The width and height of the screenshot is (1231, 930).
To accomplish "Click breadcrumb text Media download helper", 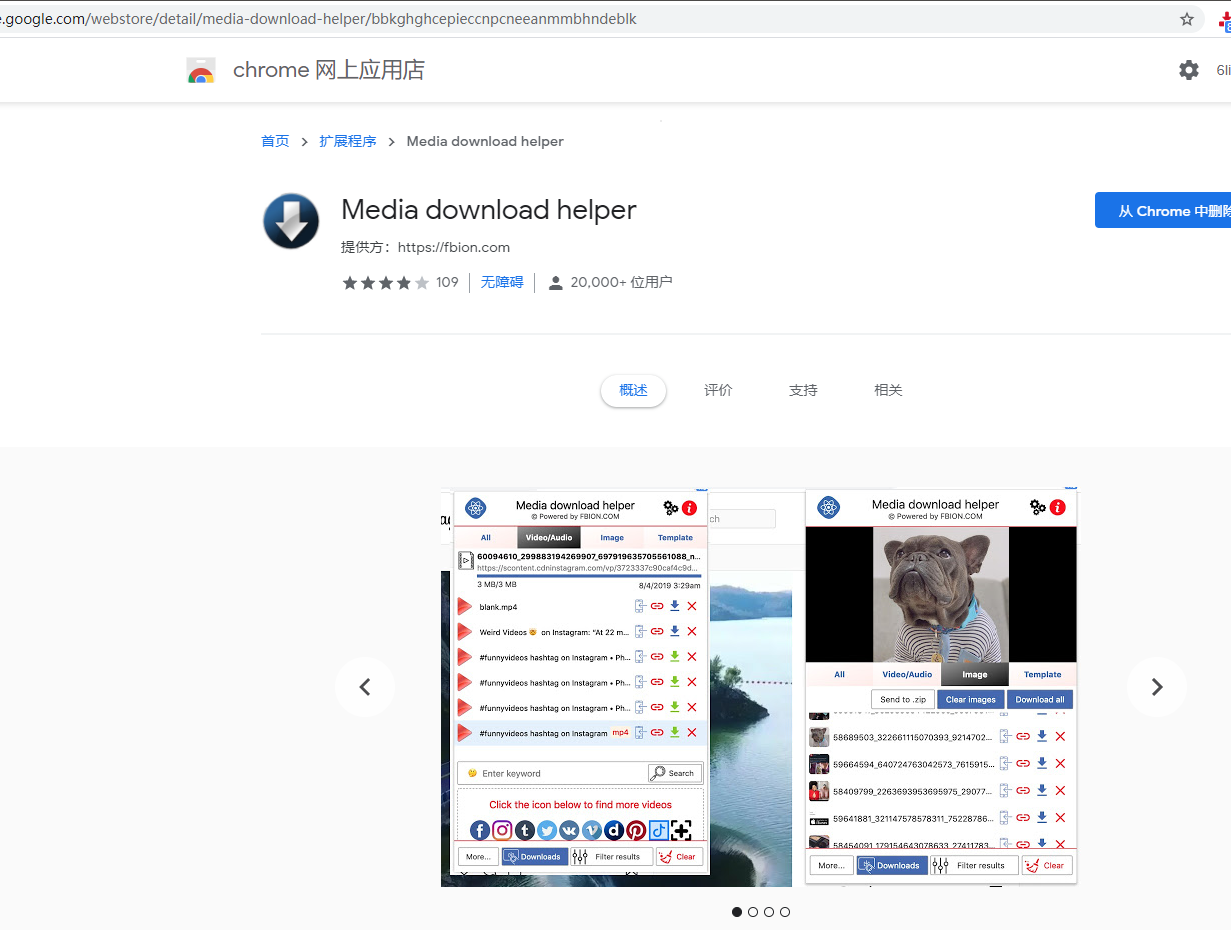I will point(485,141).
